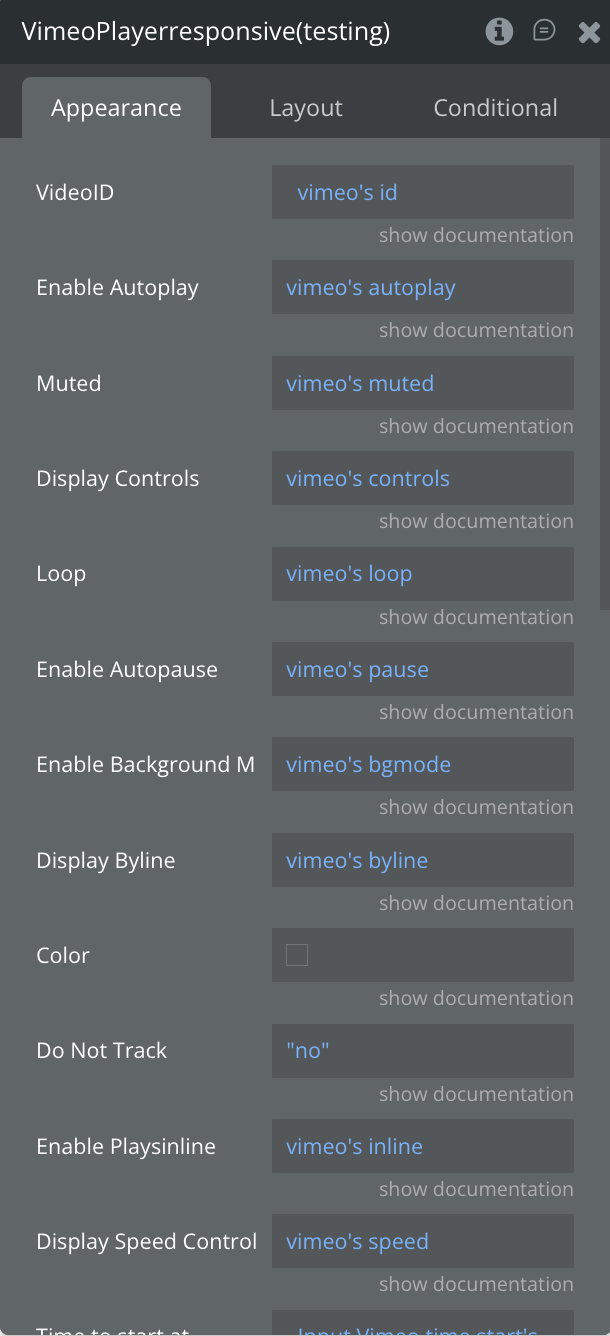This screenshot has width=610, height=1336.
Task: Open the Layout tab
Action: (306, 108)
